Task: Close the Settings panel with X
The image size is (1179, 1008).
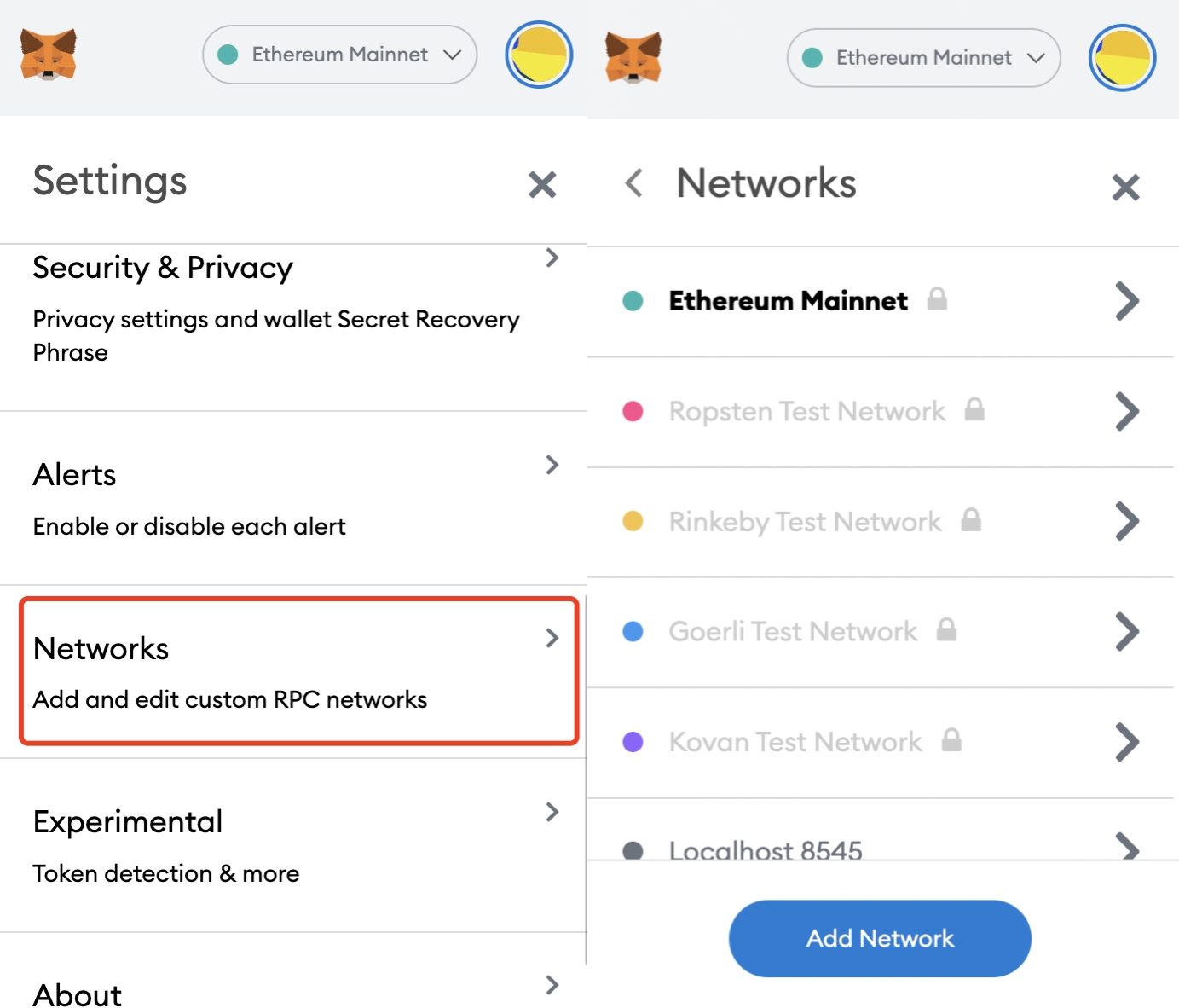Action: coord(542,184)
